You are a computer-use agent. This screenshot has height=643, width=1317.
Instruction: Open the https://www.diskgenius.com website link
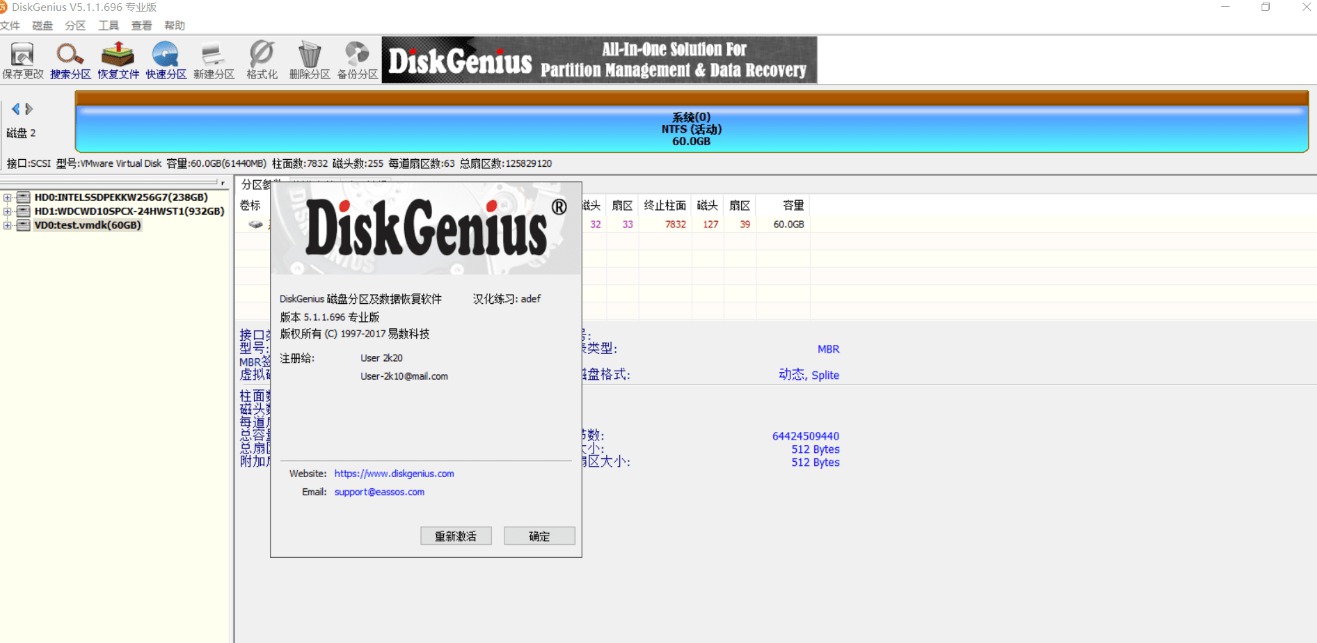click(394, 473)
